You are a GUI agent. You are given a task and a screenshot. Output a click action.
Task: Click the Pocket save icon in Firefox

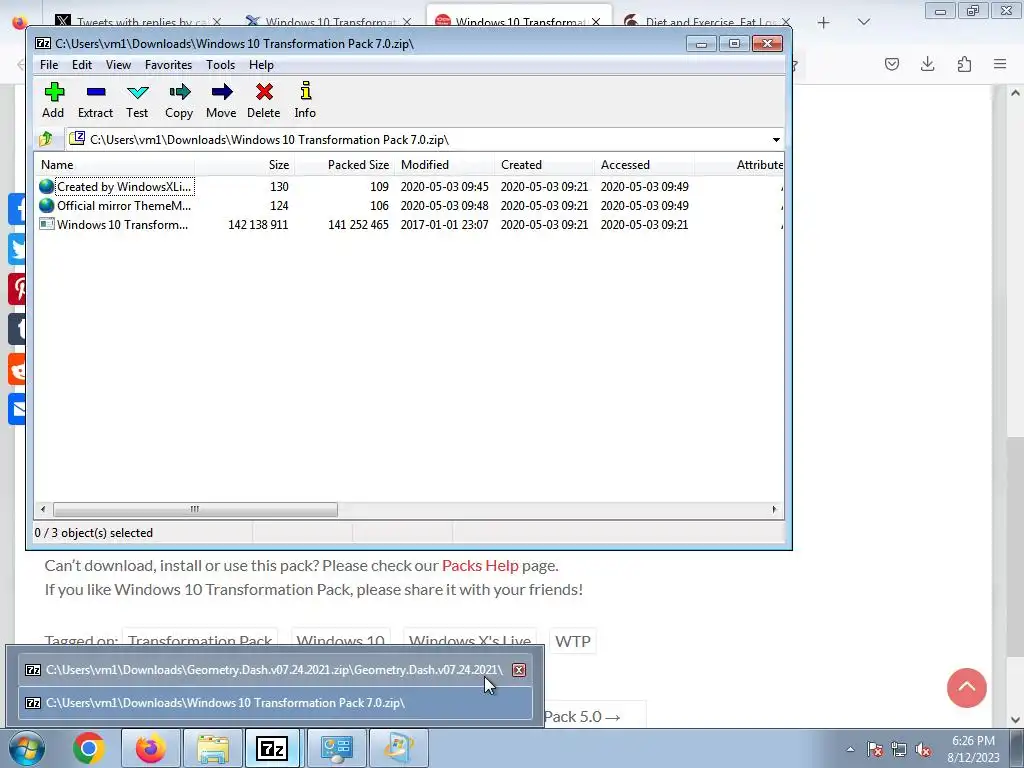pos(891,64)
